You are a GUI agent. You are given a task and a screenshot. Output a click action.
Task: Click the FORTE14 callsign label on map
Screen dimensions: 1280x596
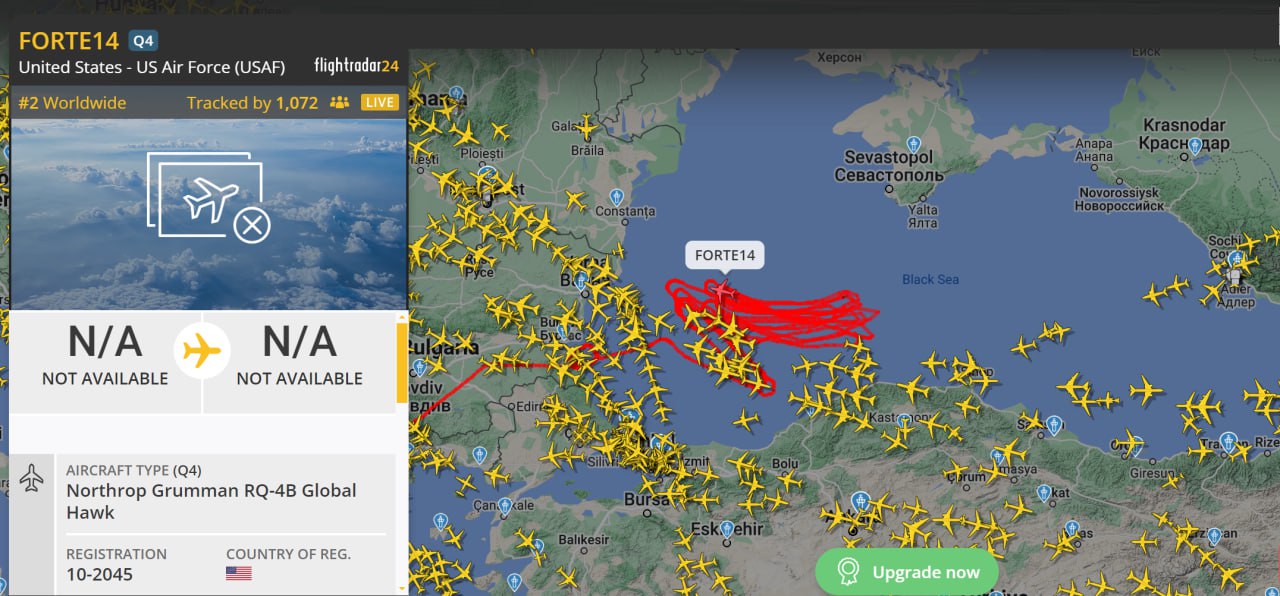point(725,255)
